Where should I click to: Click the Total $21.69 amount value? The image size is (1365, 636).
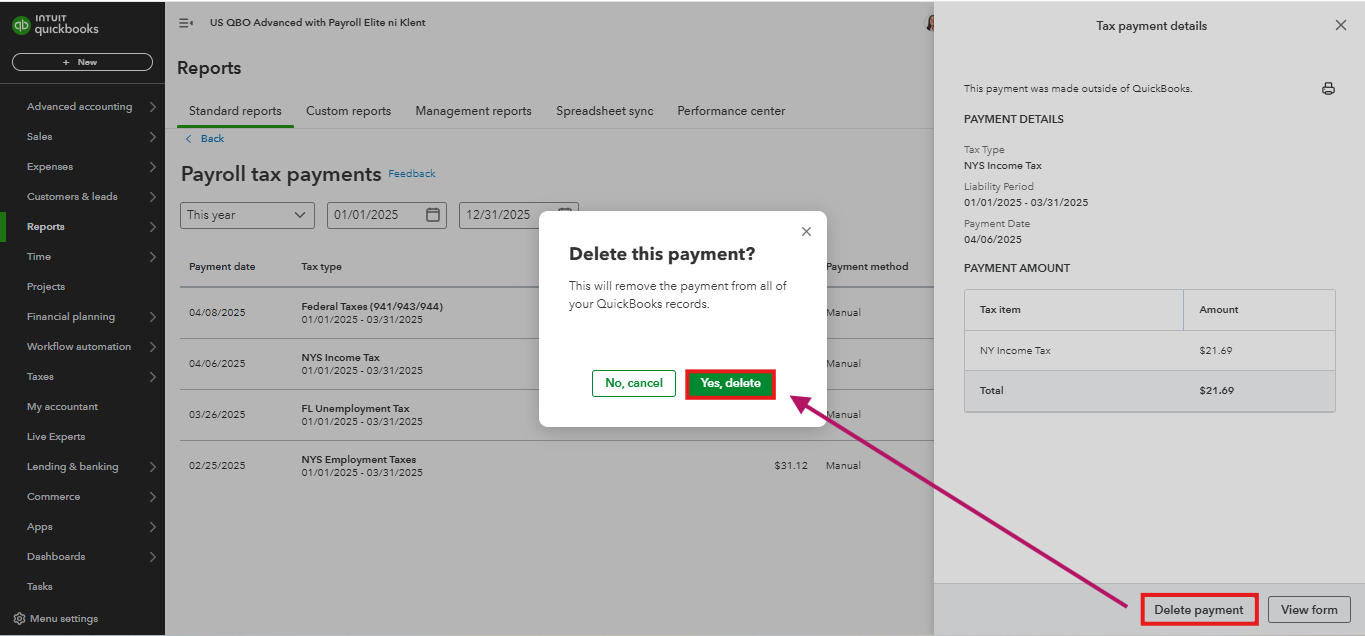[x=1217, y=391]
